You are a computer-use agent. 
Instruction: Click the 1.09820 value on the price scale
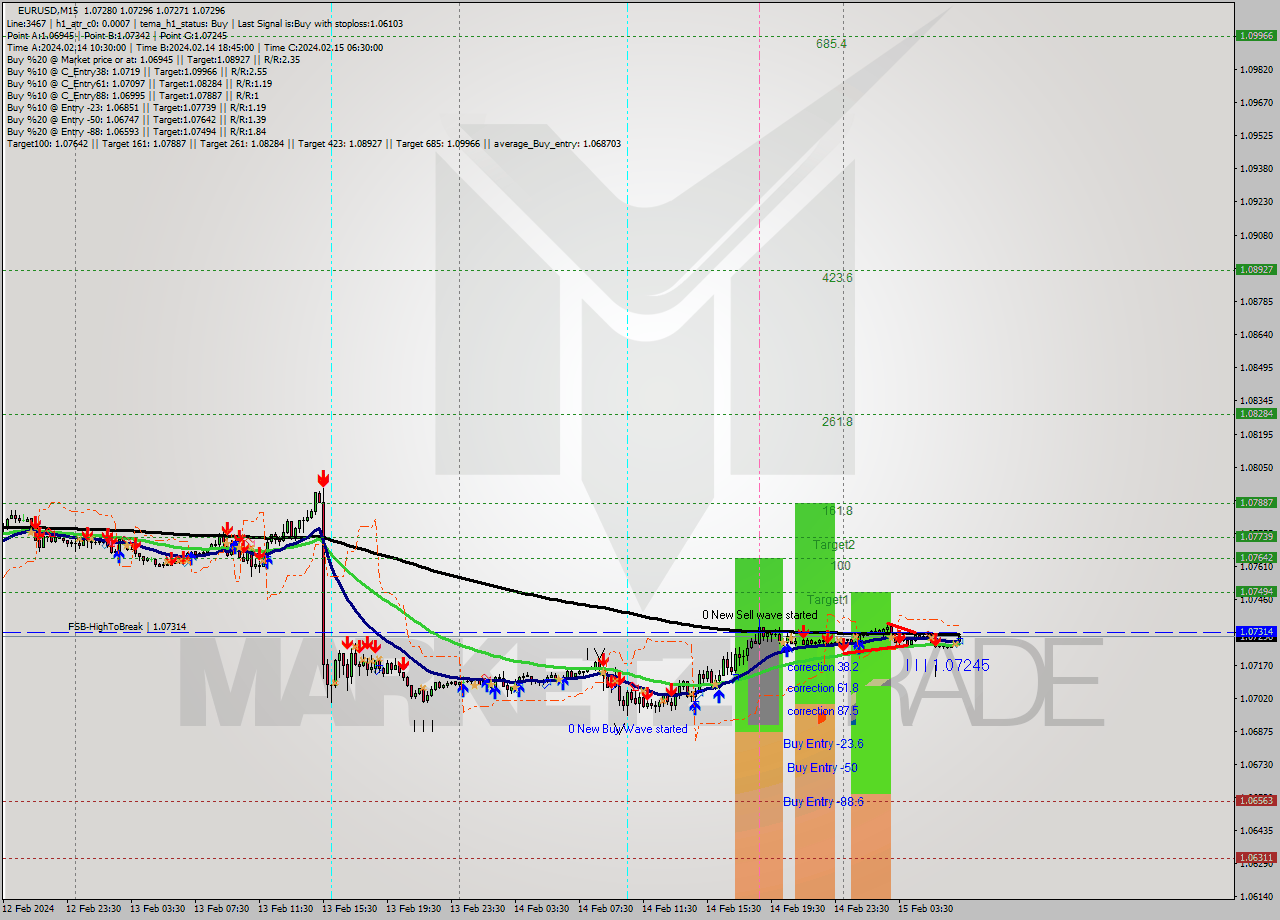(x=1257, y=69)
